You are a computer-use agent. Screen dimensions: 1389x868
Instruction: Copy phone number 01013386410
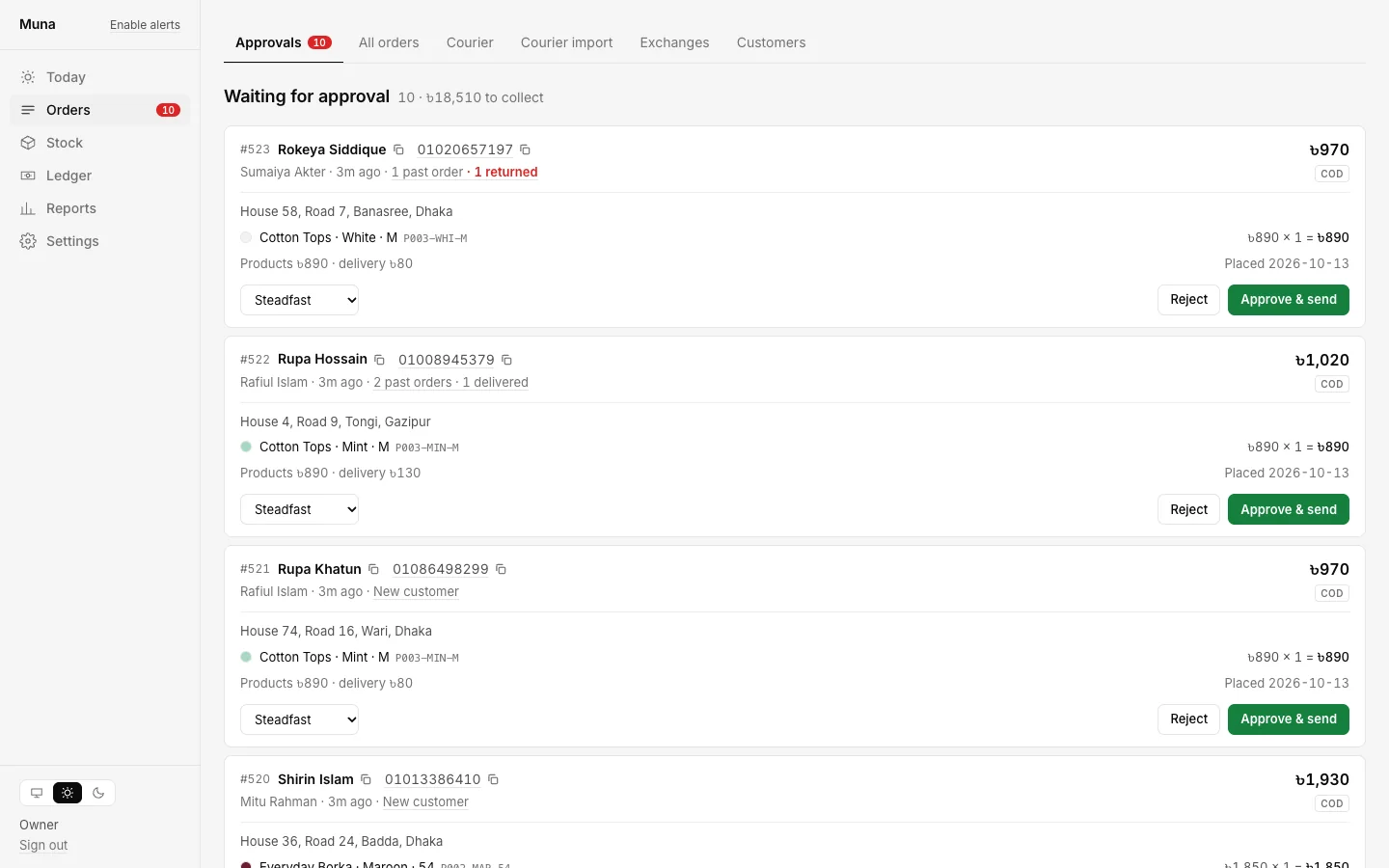[x=493, y=779]
